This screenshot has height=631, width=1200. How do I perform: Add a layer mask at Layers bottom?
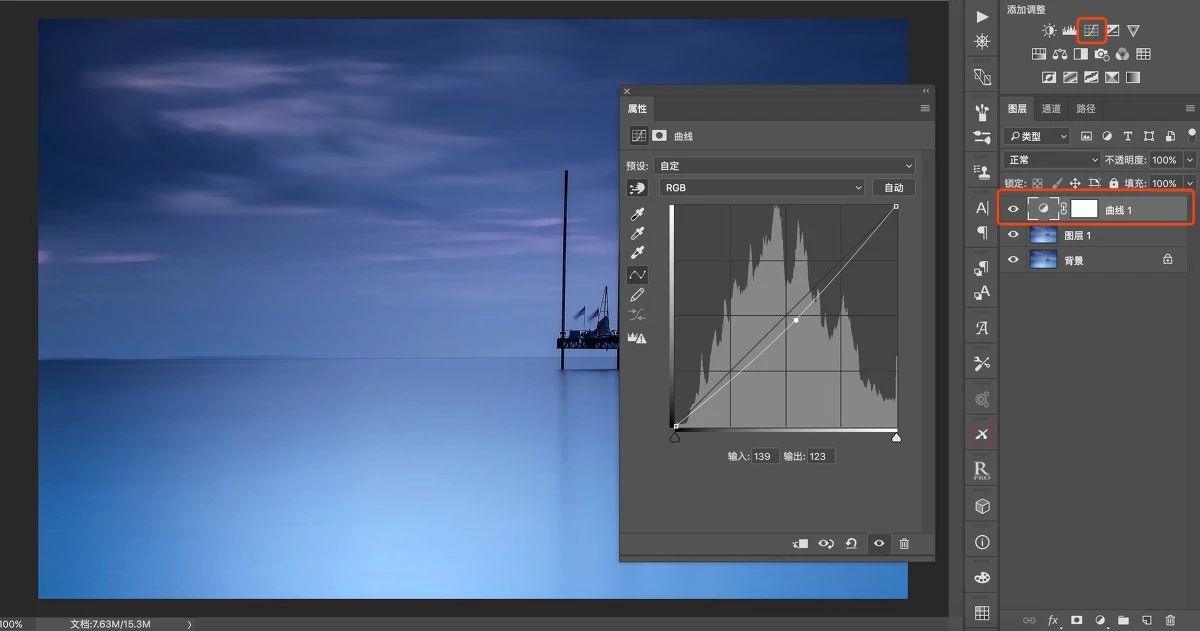(1077, 620)
